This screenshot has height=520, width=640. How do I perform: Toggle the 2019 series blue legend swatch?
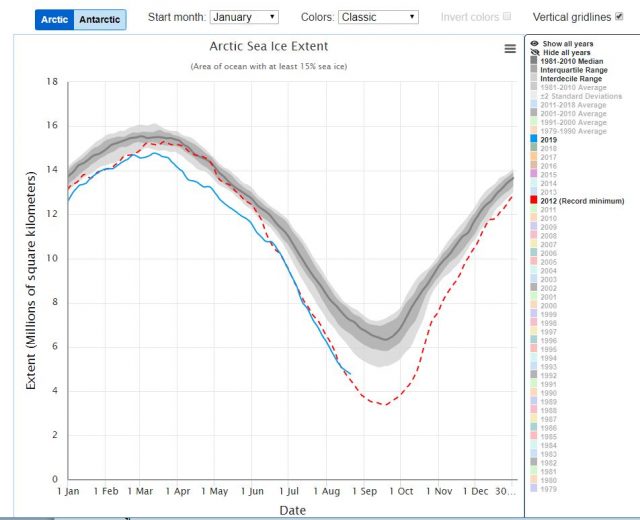[x=534, y=139]
